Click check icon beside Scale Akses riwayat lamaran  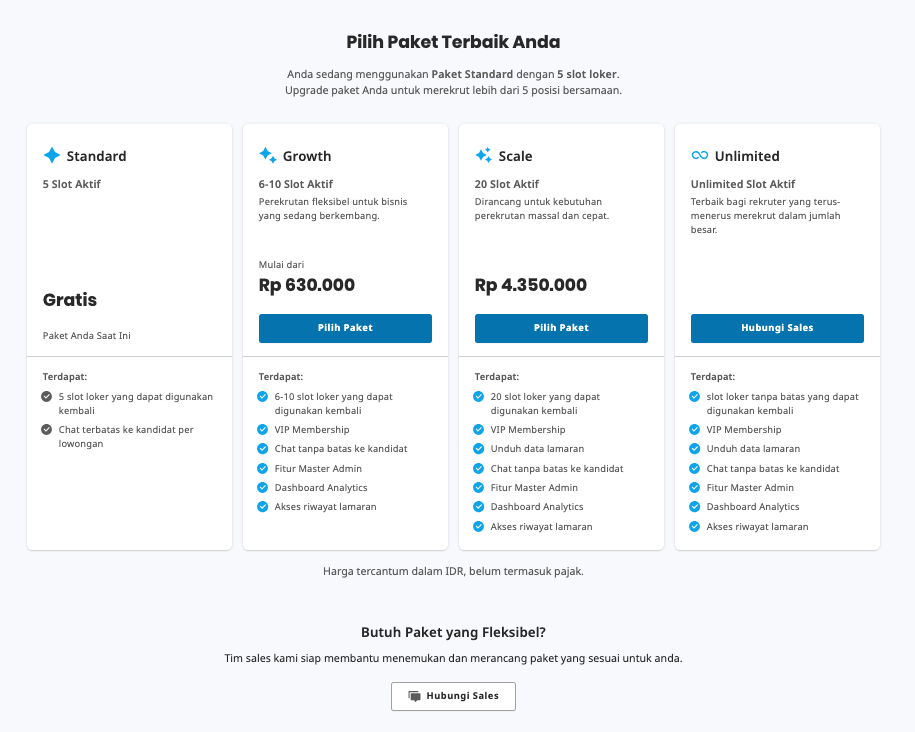click(479, 527)
